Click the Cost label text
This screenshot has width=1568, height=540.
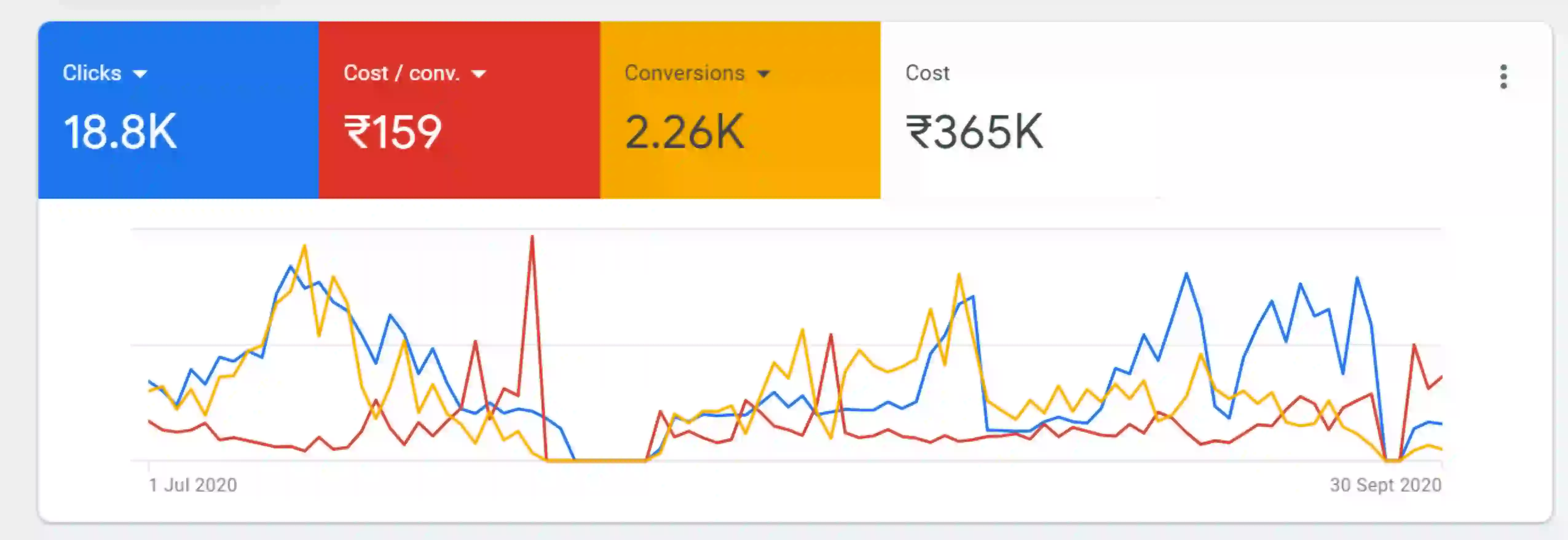tap(927, 73)
